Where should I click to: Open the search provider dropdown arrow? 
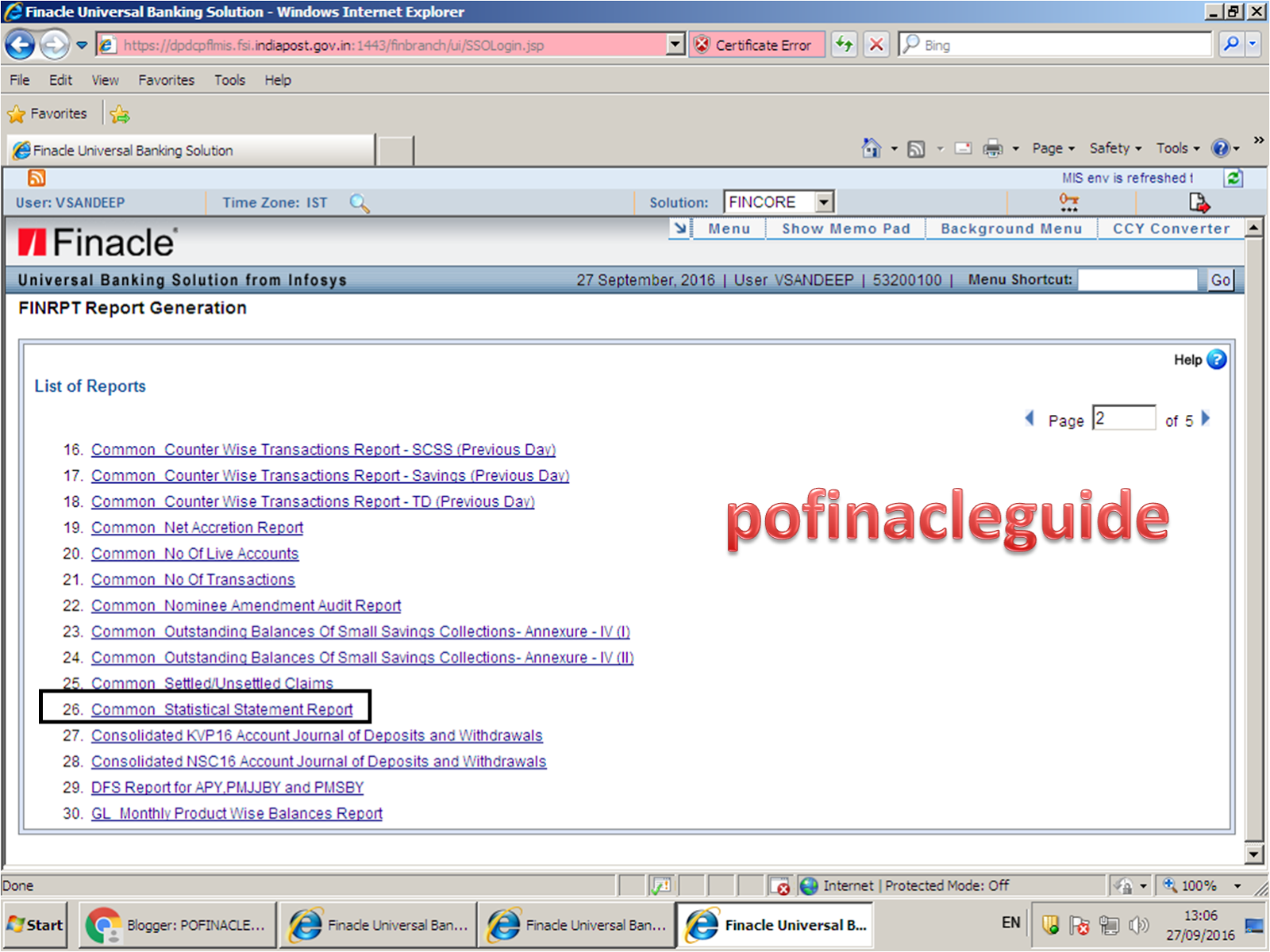[x=1253, y=44]
